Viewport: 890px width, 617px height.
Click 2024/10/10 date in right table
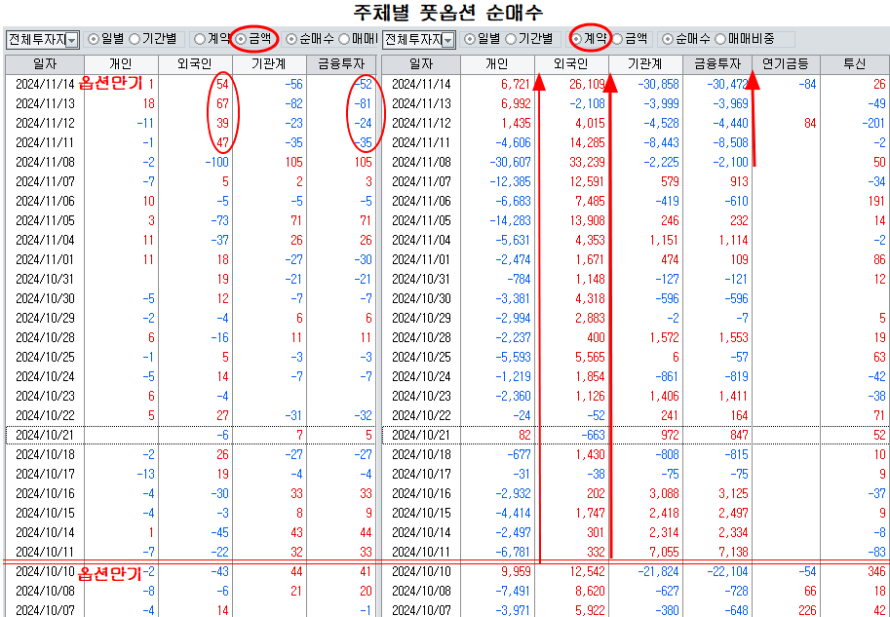click(x=421, y=571)
